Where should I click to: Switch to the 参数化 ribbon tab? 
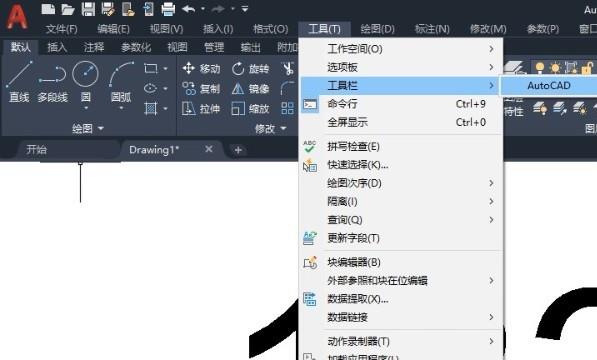pos(136,47)
